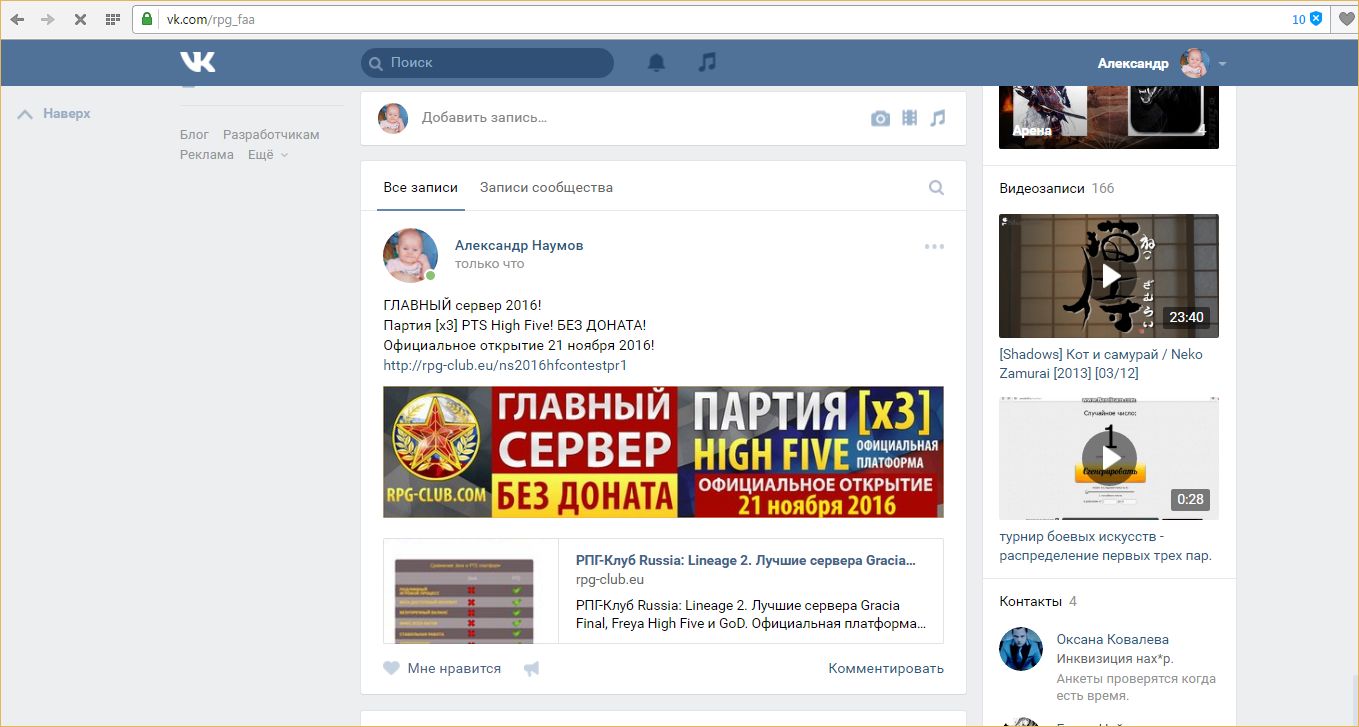Viewport: 1359px width, 727px height.
Task: Click the Комментировать link
Action: (885, 668)
